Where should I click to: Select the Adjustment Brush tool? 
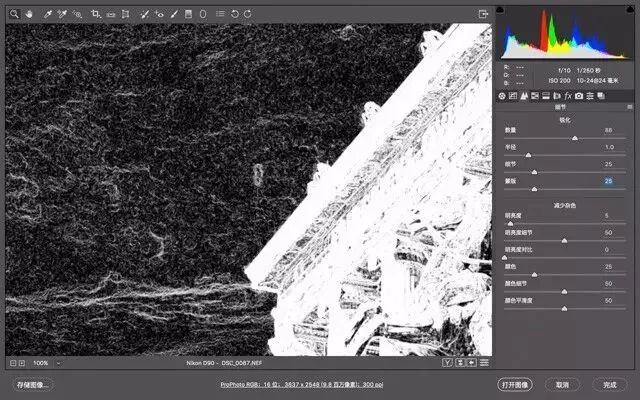174,14
